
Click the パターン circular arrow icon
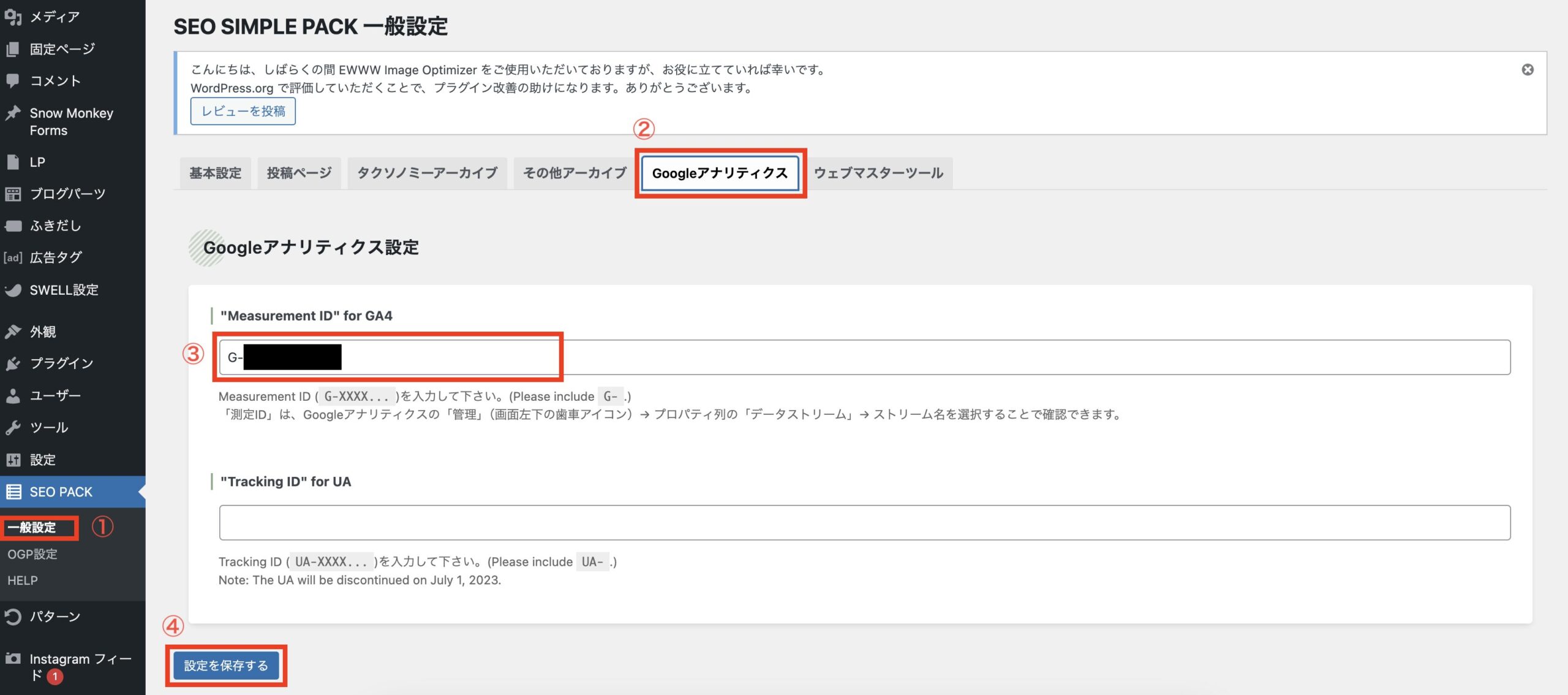point(13,617)
